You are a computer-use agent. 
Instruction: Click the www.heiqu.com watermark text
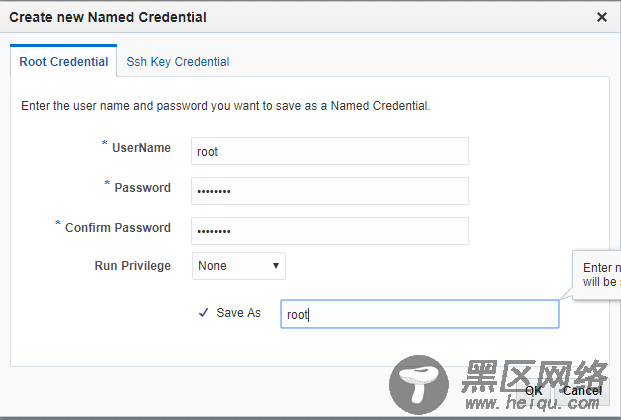pos(532,403)
